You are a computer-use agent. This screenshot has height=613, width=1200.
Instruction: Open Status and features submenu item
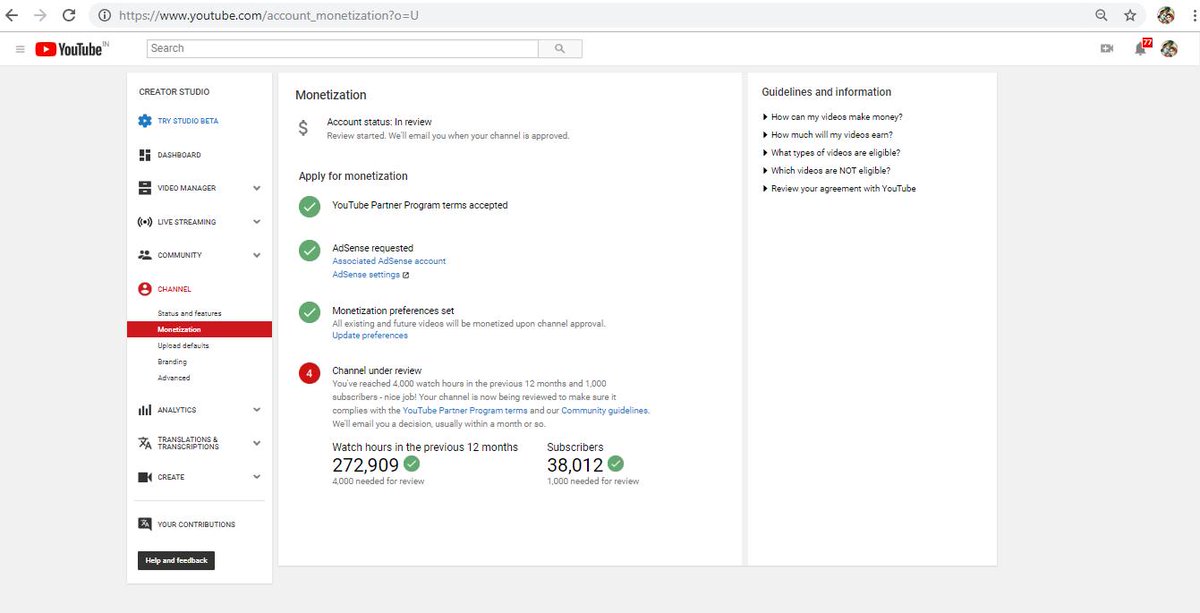pyautogui.click(x=190, y=314)
